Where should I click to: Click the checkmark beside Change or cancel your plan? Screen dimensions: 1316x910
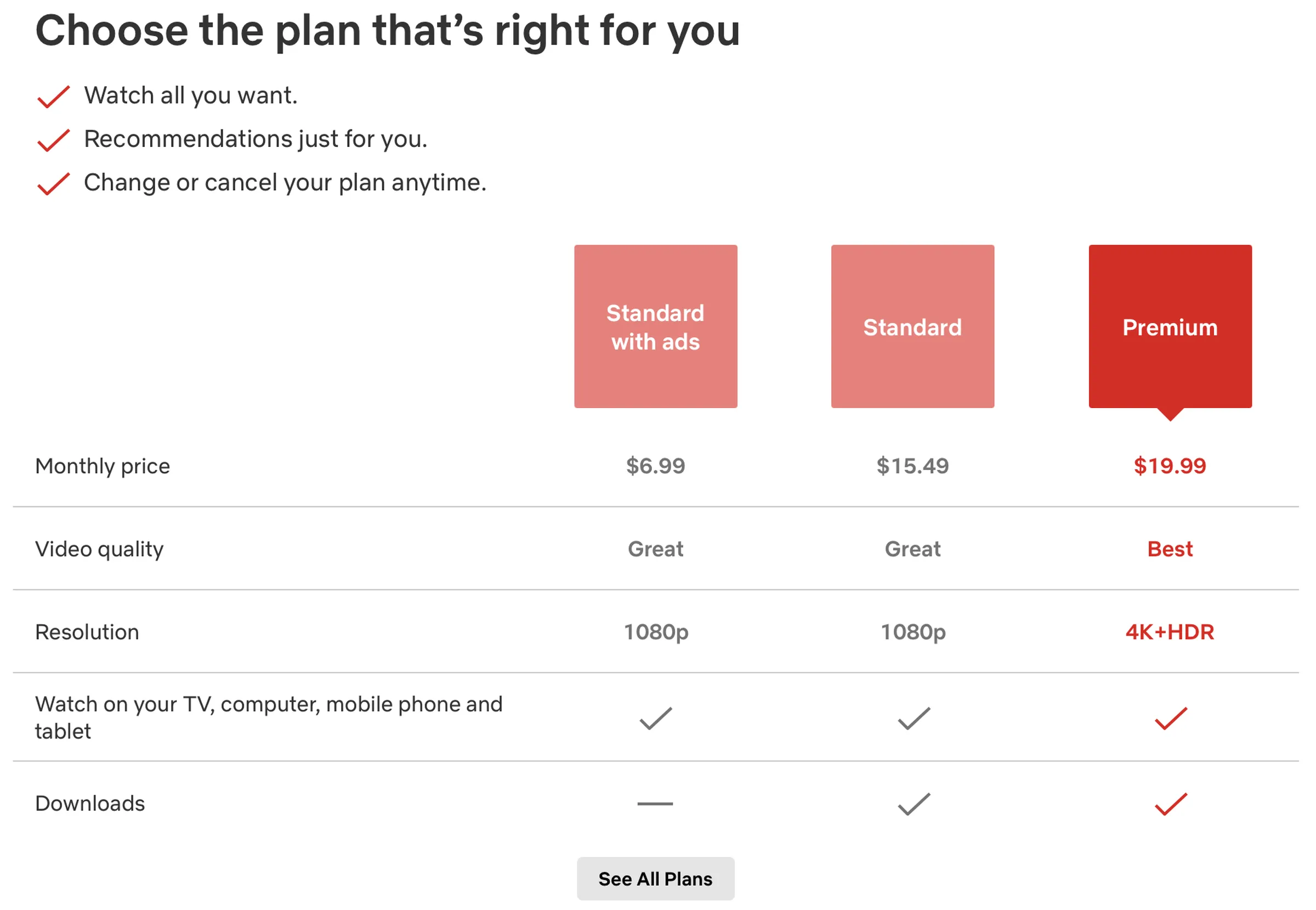54,184
